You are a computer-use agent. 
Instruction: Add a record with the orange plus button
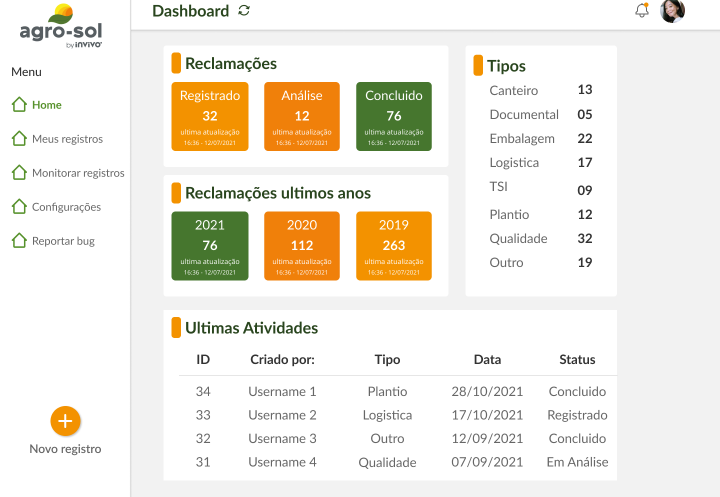65,421
